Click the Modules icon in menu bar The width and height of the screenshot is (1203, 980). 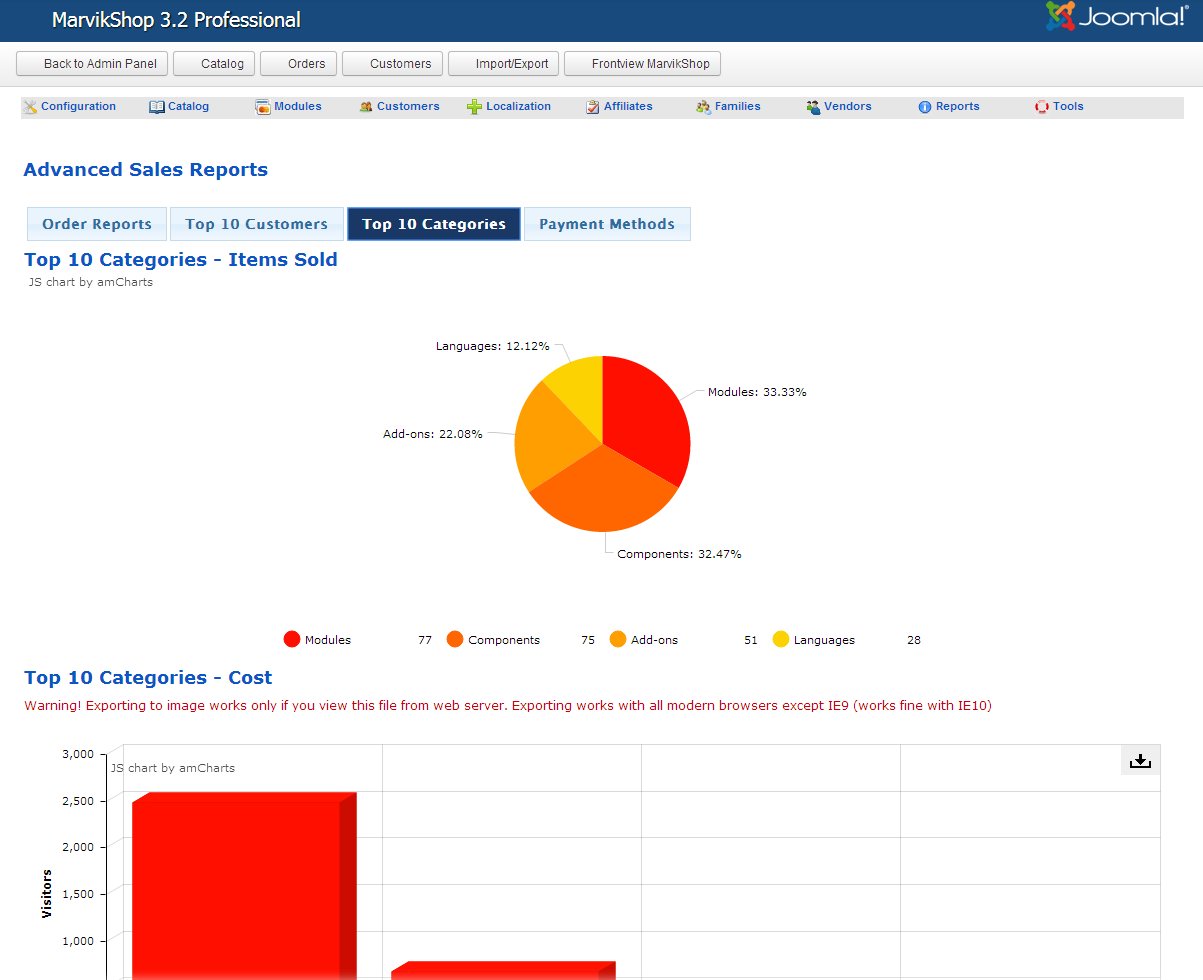click(263, 107)
